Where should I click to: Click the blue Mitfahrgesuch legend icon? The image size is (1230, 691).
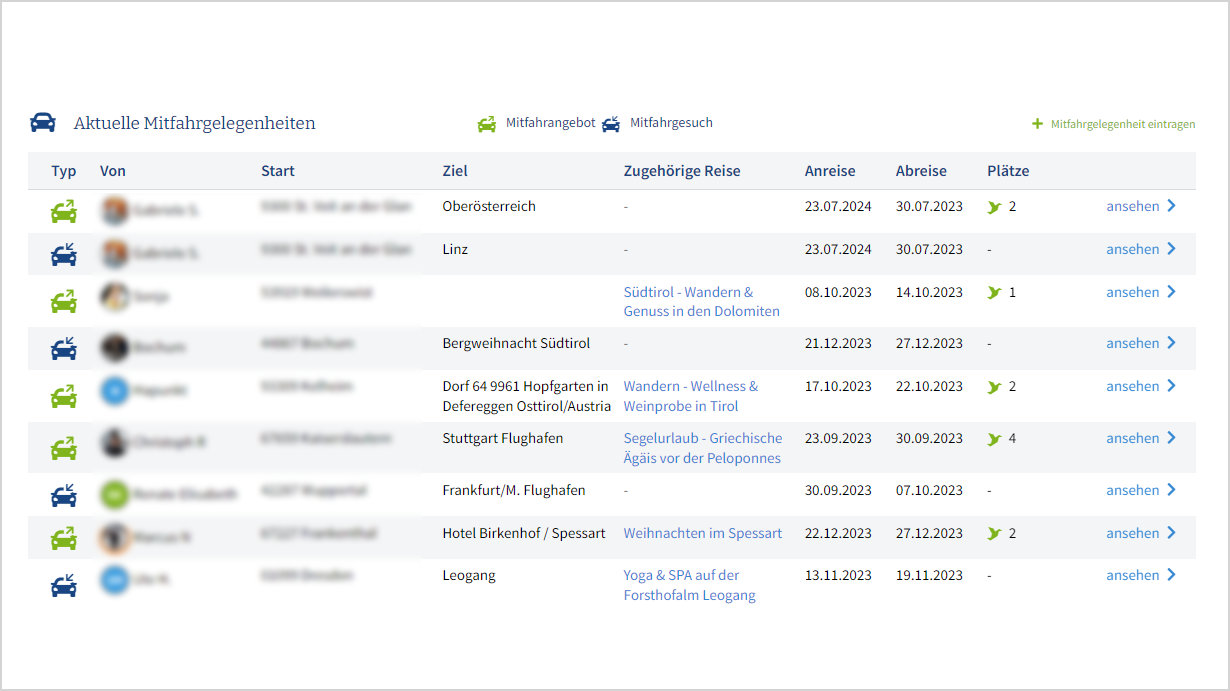tap(611, 124)
